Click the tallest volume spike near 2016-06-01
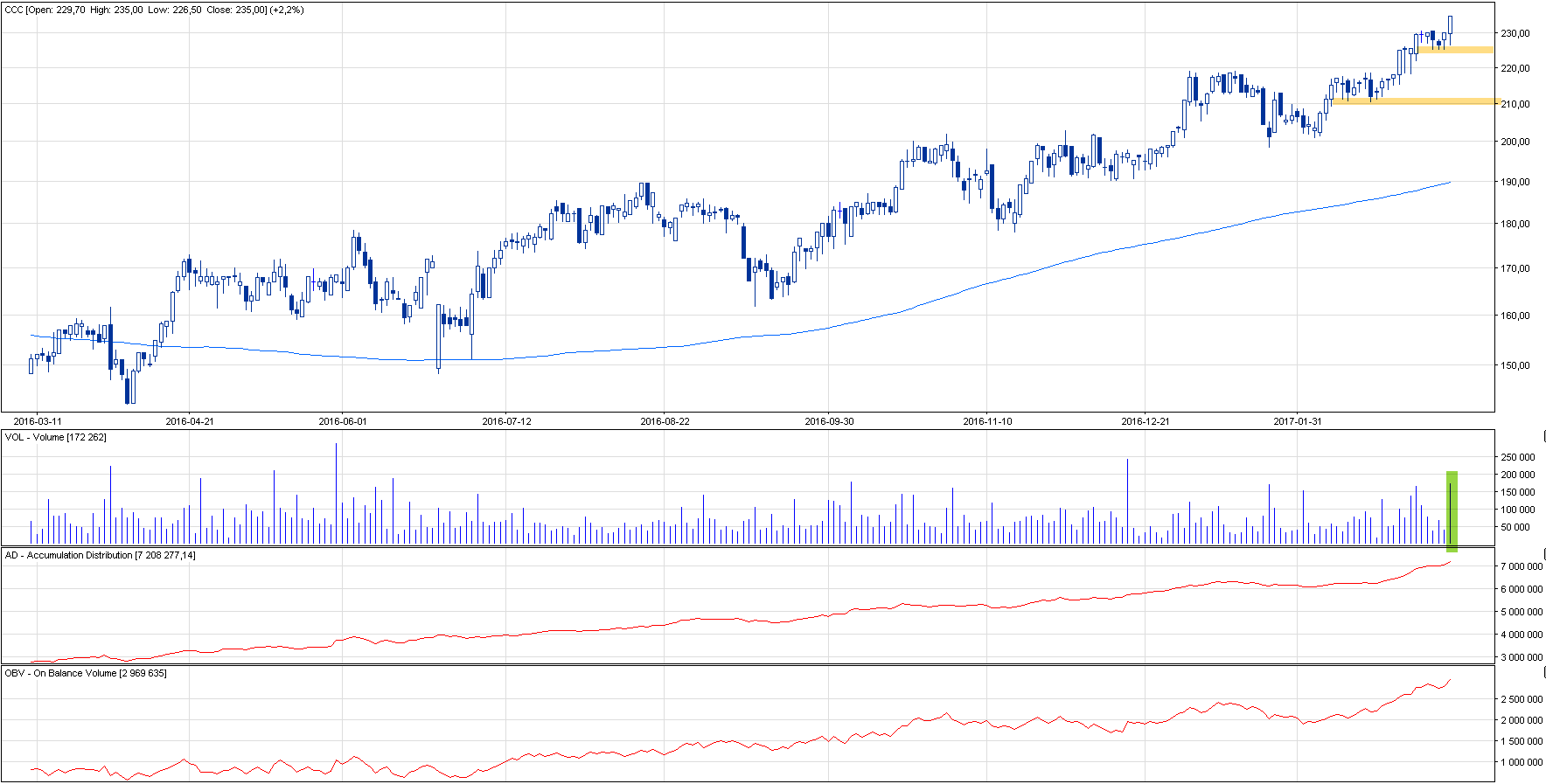Screen dimensions: 1546x784 point(336,494)
